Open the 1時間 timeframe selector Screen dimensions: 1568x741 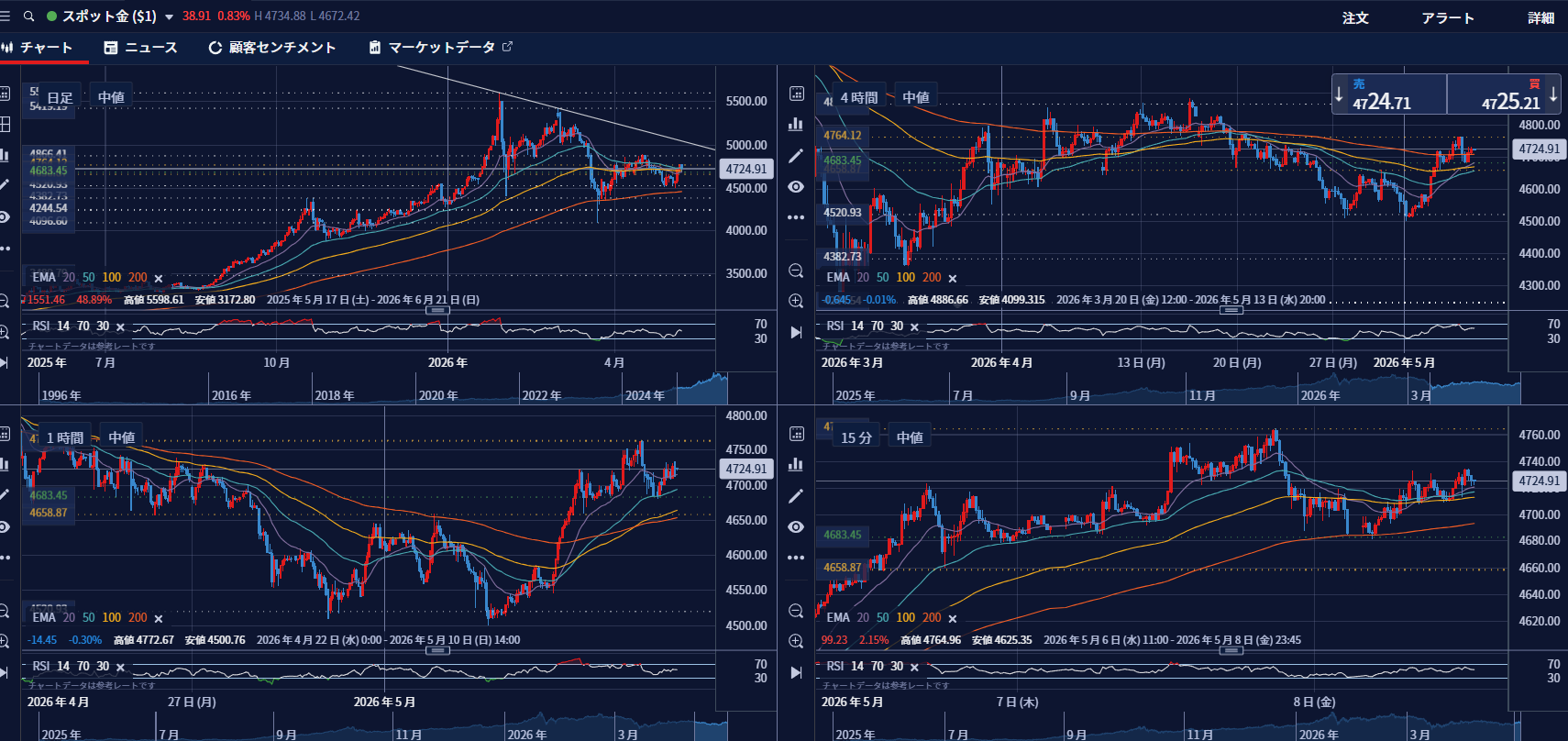coord(65,437)
